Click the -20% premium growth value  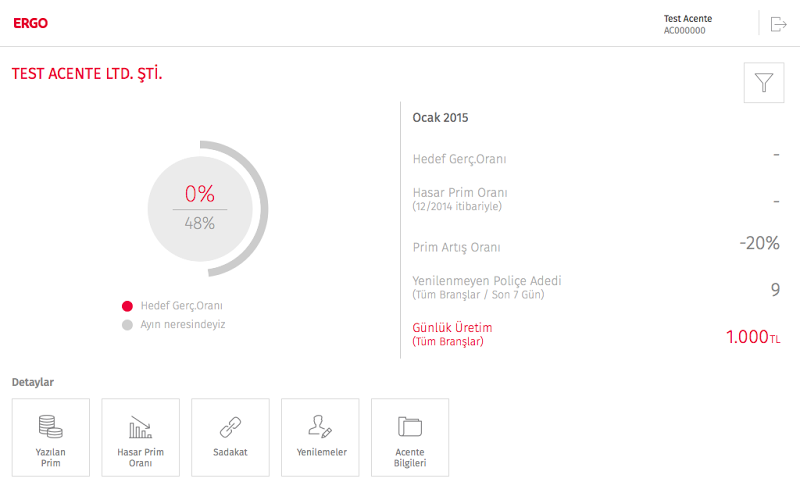[x=759, y=243]
